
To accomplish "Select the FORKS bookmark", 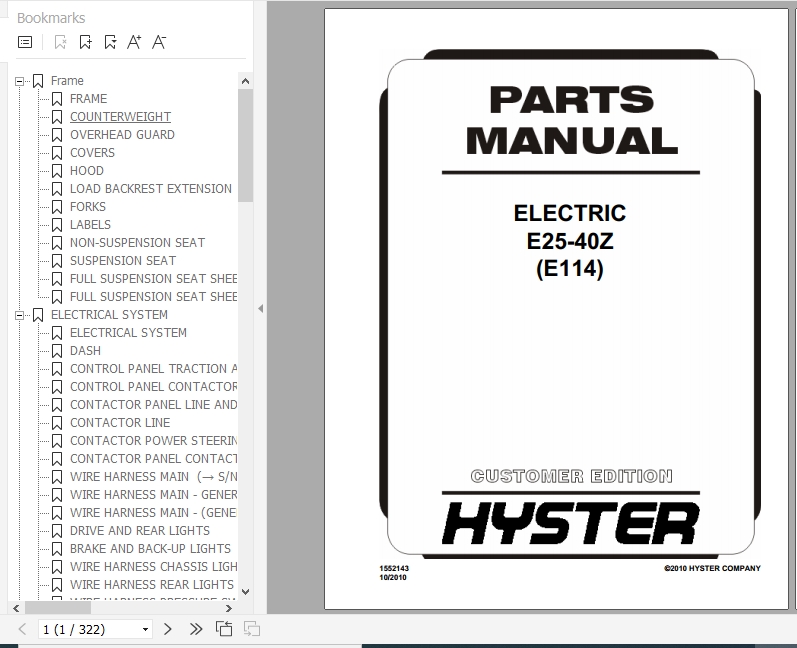I will tap(87, 207).
